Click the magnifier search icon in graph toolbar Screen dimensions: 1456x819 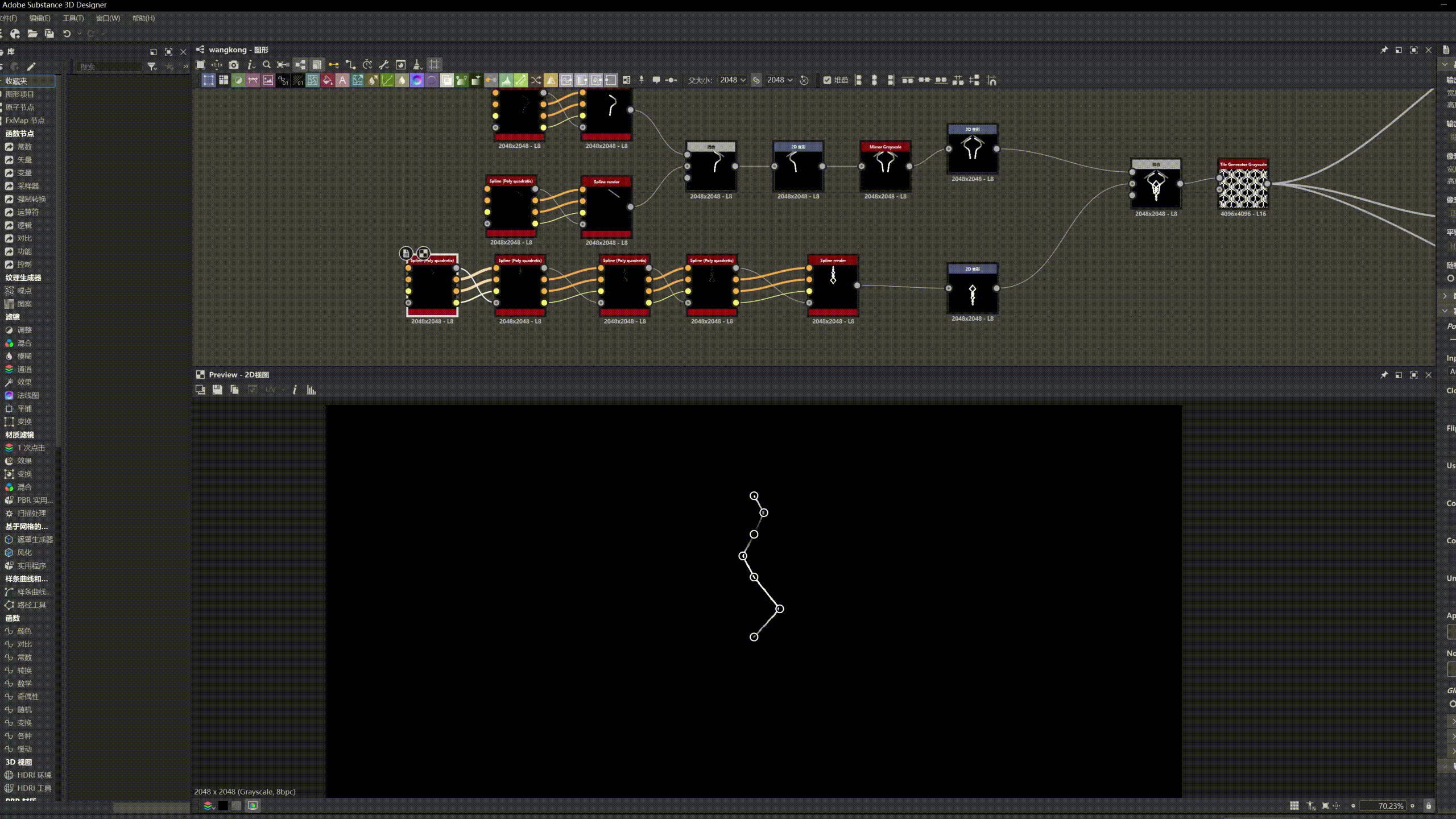tap(267, 65)
